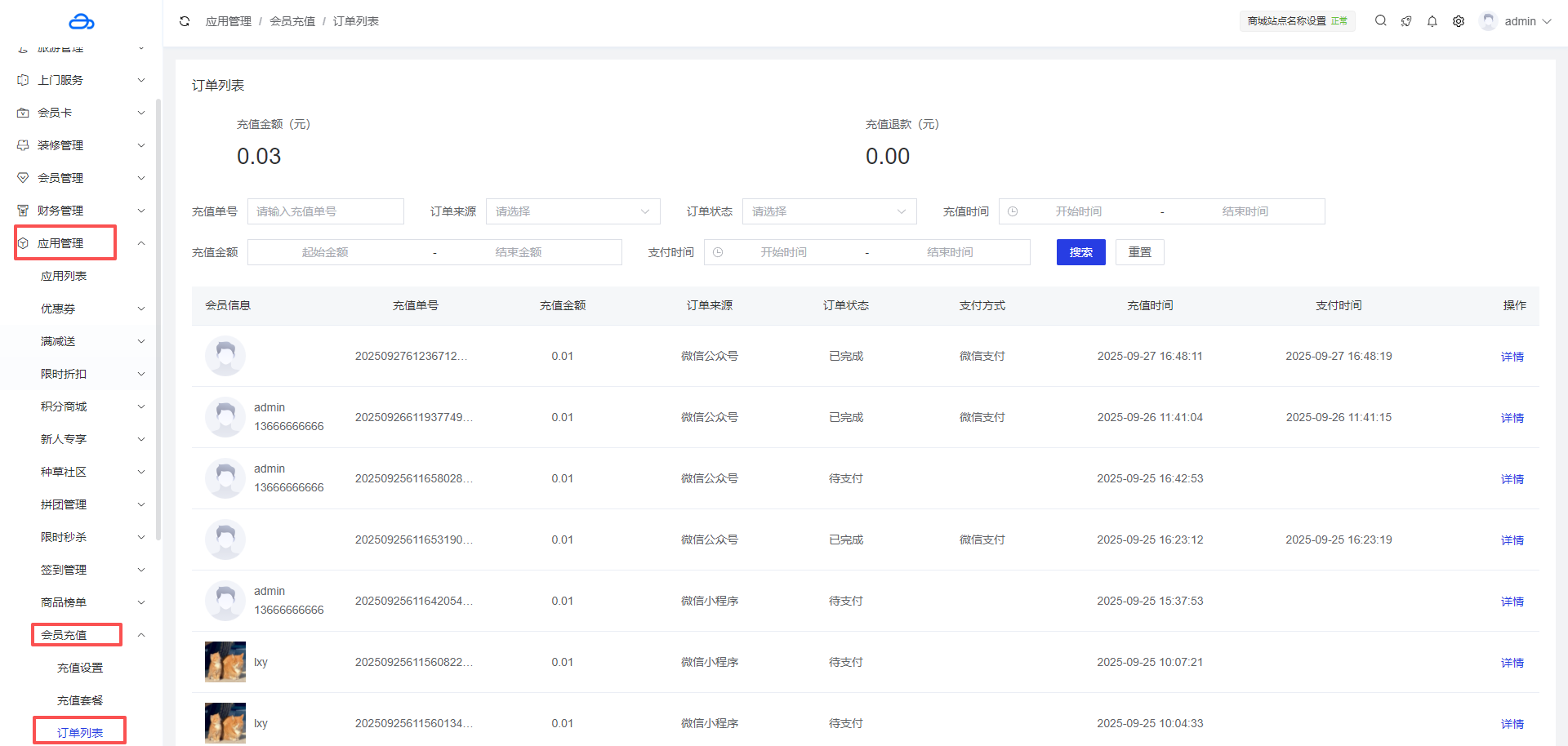Click the lxy member cat avatar thumbnail
Image resolution: width=1568 pixels, height=746 pixels.
225,662
